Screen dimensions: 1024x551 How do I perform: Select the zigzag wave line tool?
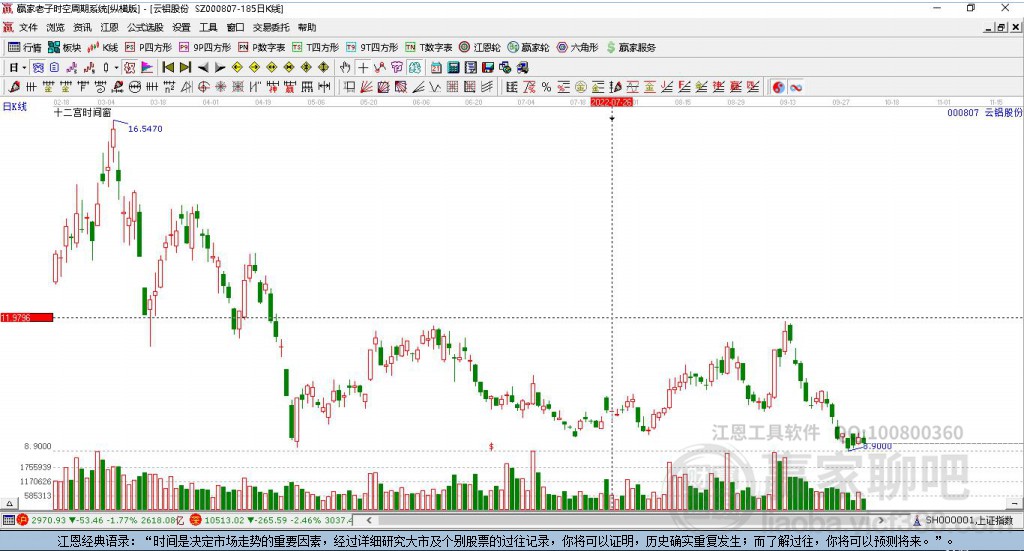pos(434,87)
